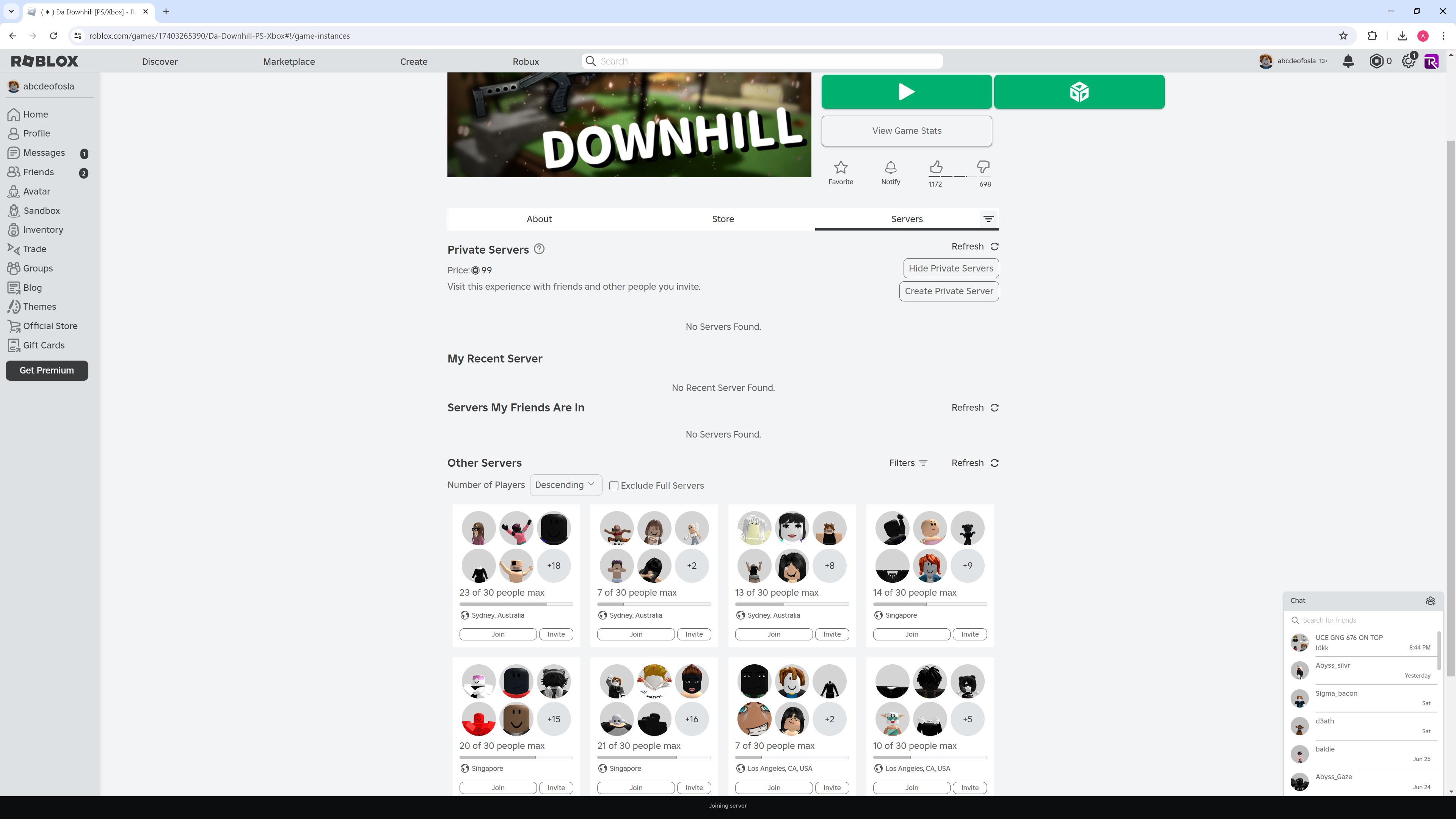Open the notifications bell in header
This screenshot has height=819, width=1456.
click(1348, 61)
